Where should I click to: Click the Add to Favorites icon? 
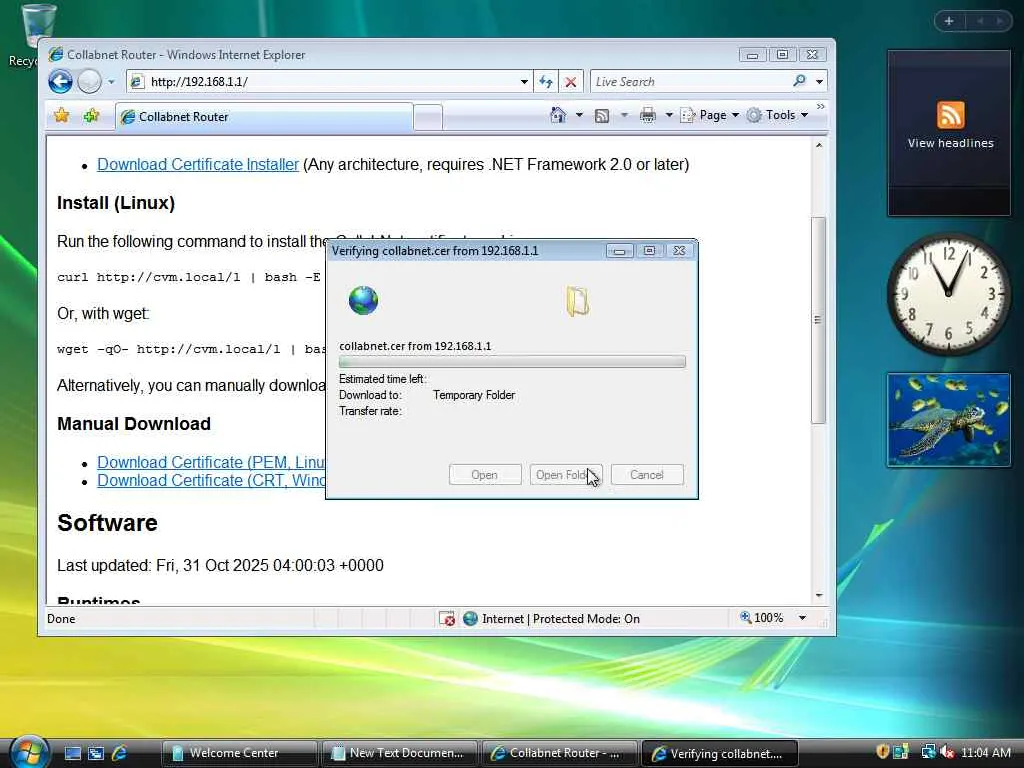pyautogui.click(x=91, y=116)
